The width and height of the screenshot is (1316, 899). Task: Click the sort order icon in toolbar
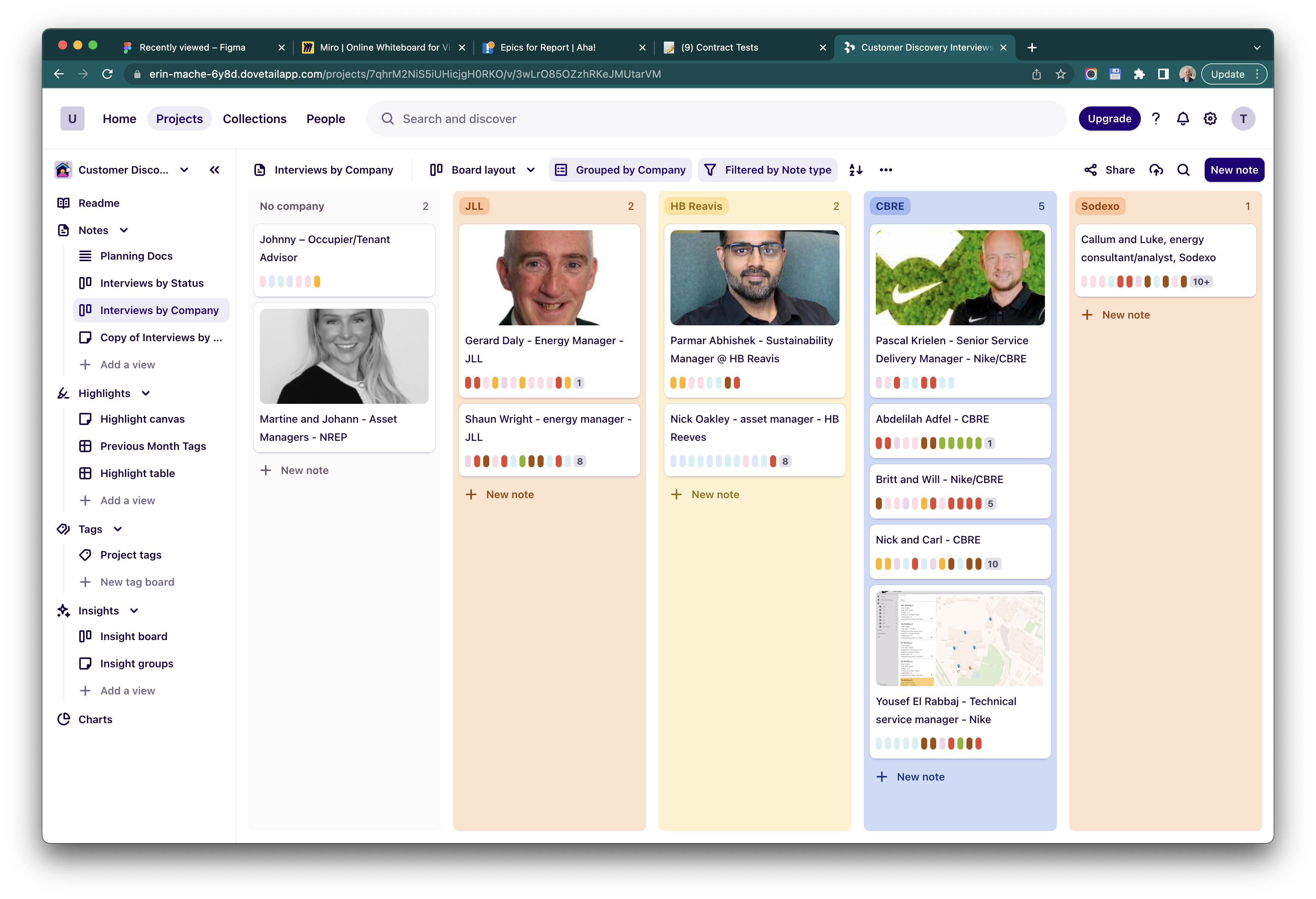coord(855,170)
